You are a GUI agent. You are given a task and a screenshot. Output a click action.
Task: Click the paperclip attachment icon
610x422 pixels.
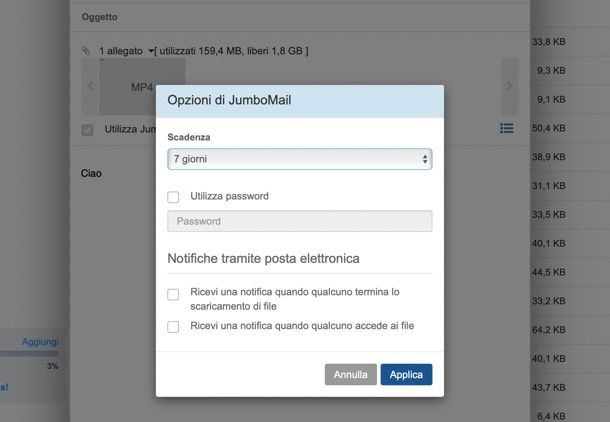coord(86,51)
